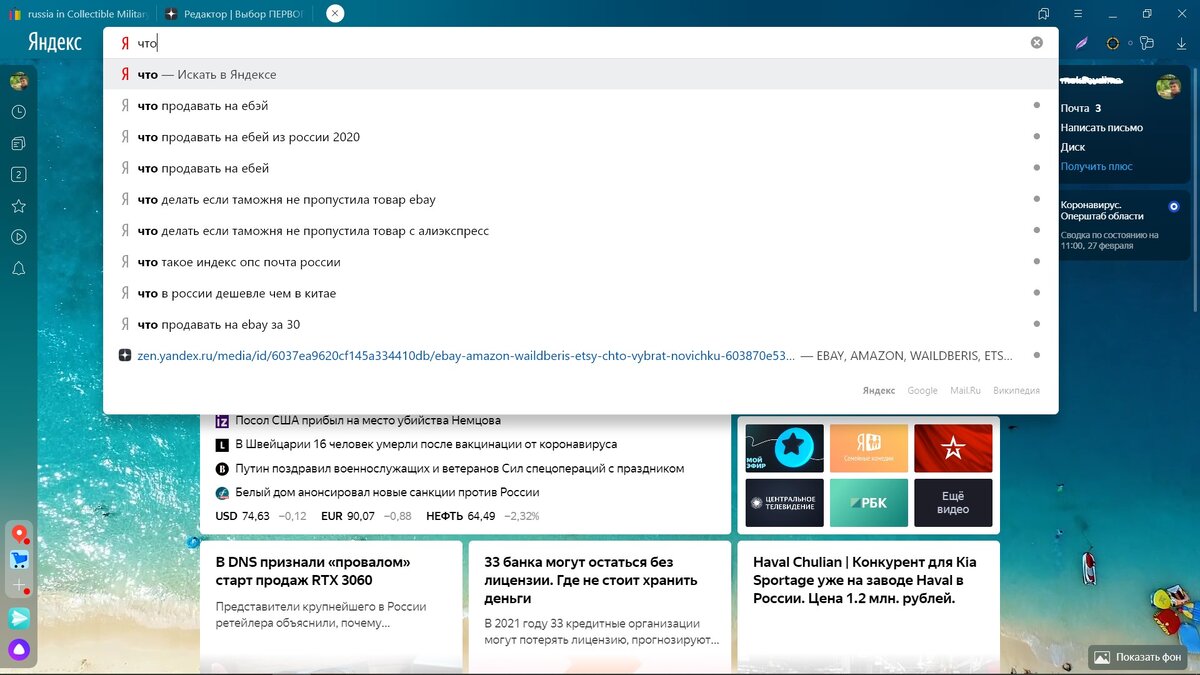This screenshot has height=675, width=1200.
Task: Open the extension puzzle icon in toolbar
Action: click(1147, 43)
